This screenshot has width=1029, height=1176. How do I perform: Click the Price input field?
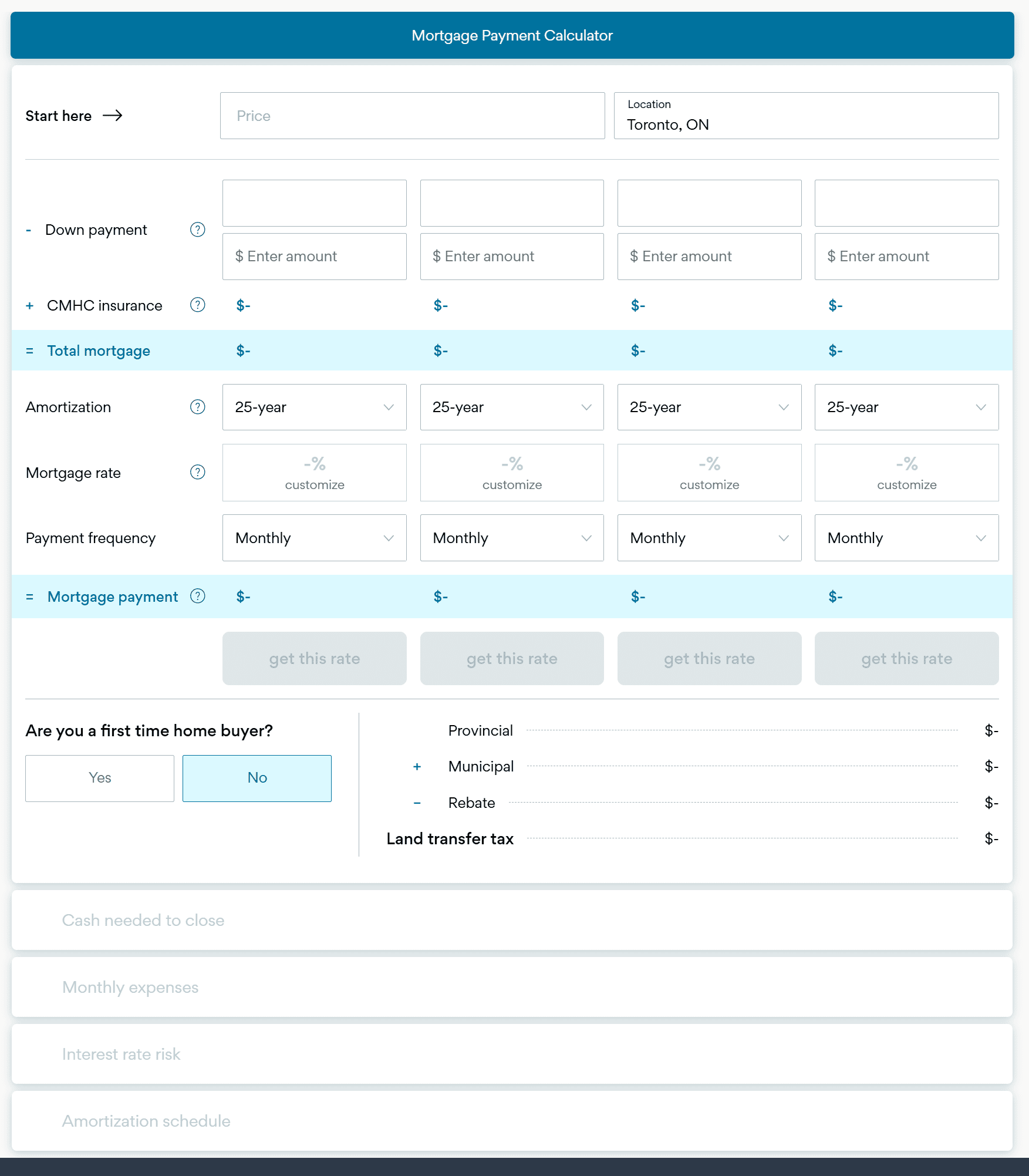(x=412, y=116)
